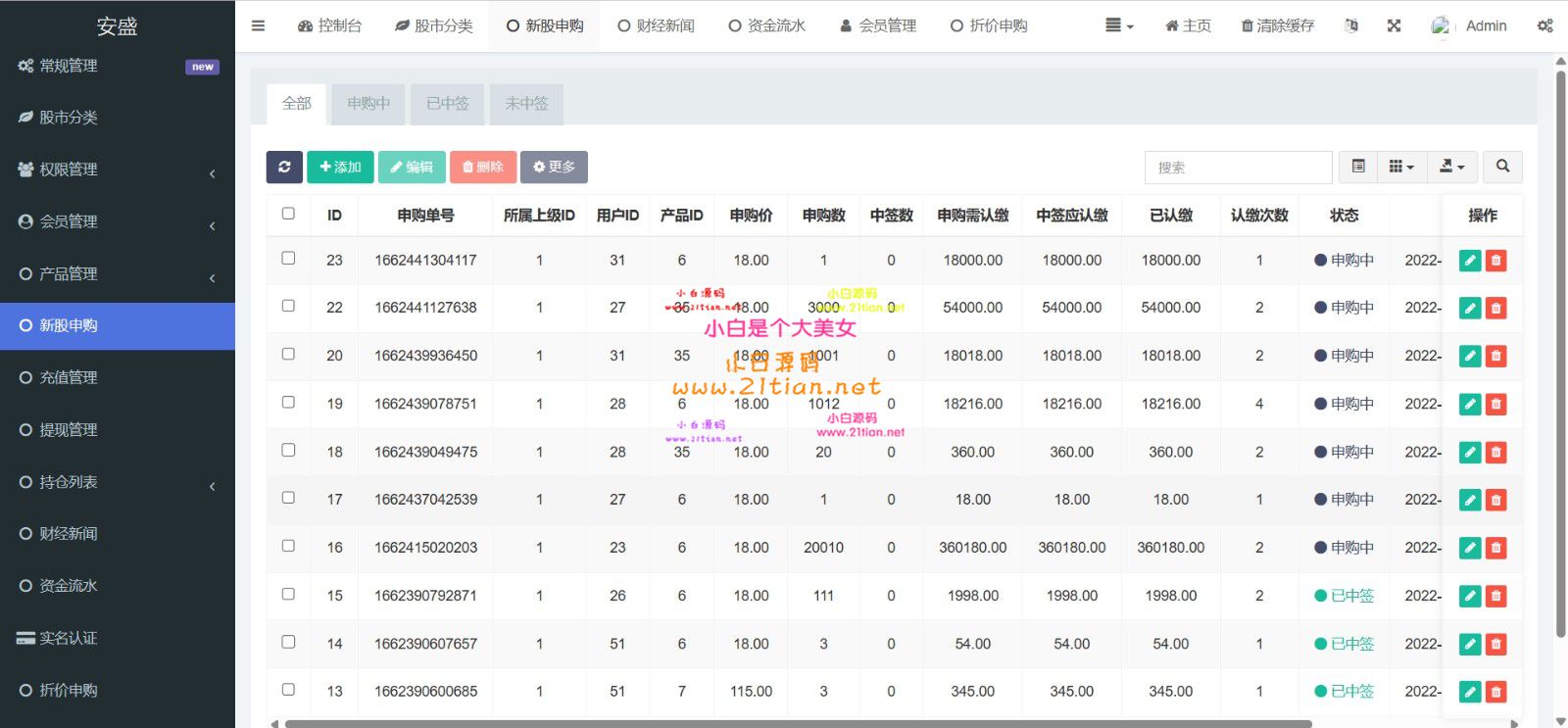Image resolution: width=1568 pixels, height=728 pixels.
Task: Edit row with ID 16
Action: tap(1470, 548)
